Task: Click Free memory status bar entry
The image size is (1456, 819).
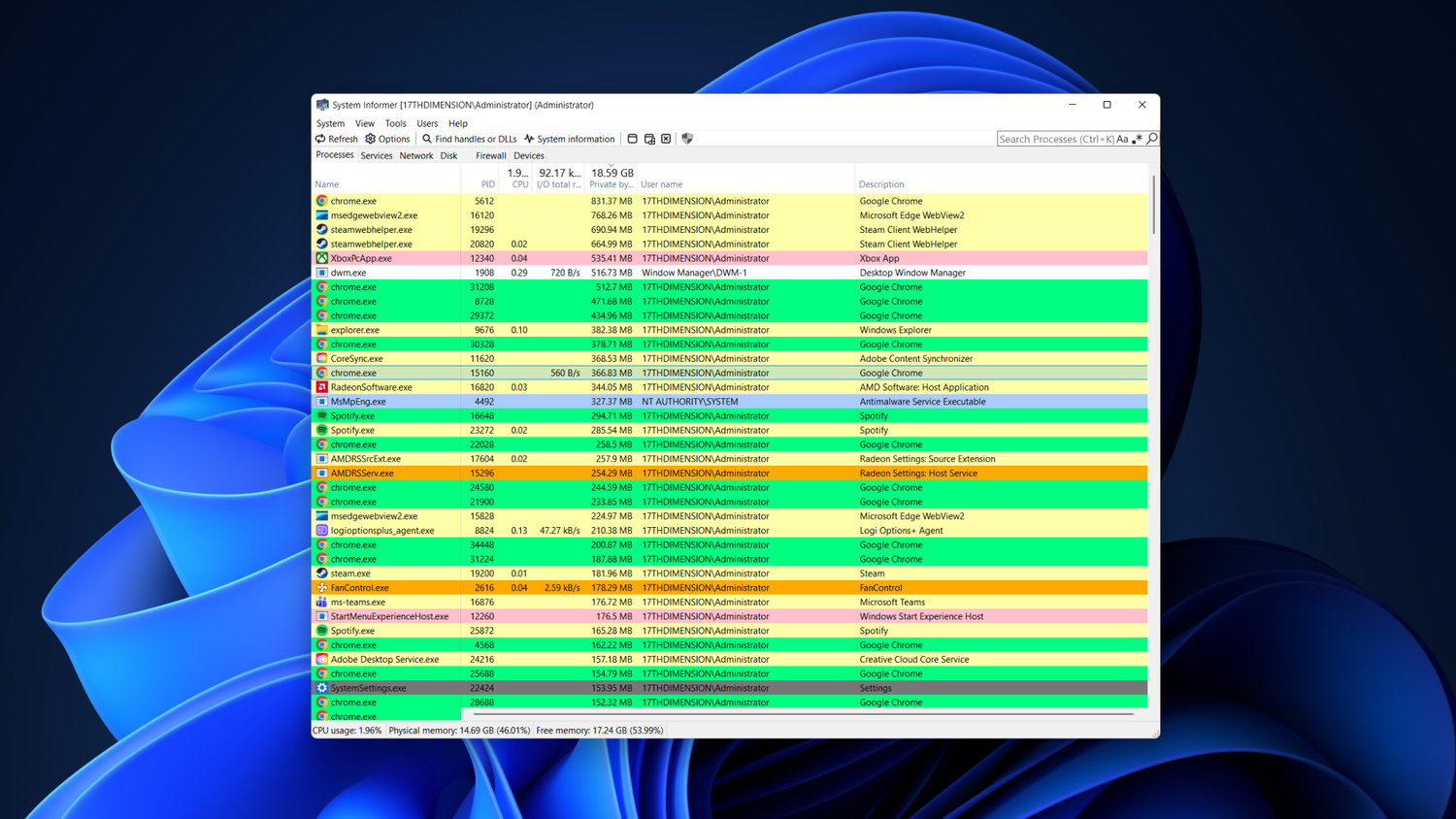Action: tap(600, 731)
